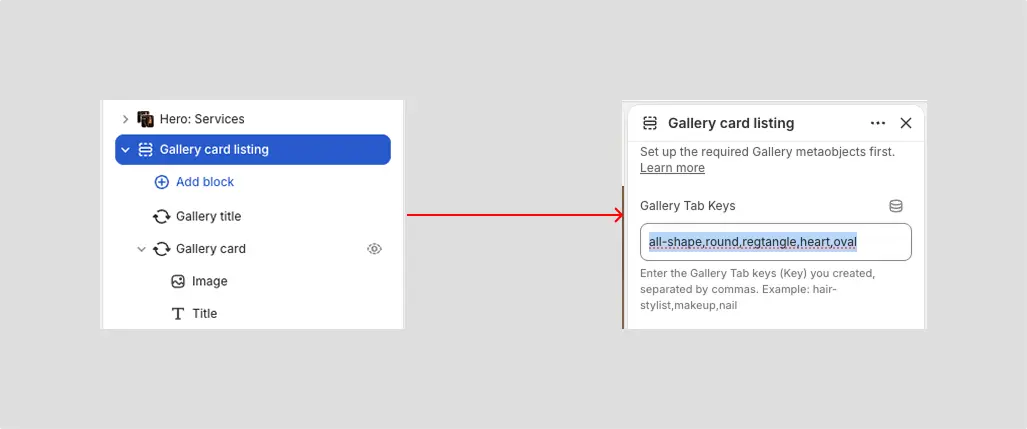Collapse the Gallery card listing section
Screen dimensions: 1027x429
126,150
